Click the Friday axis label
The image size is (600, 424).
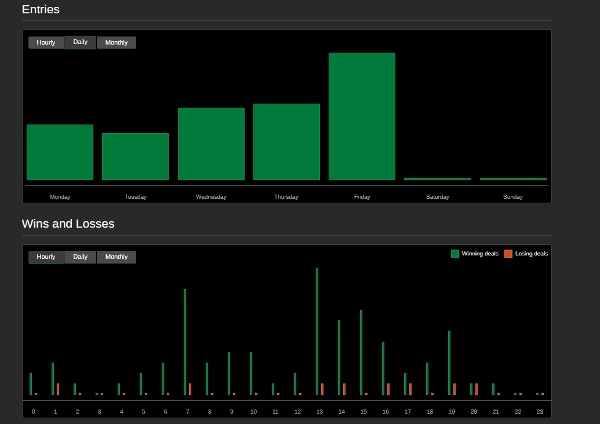click(x=362, y=197)
